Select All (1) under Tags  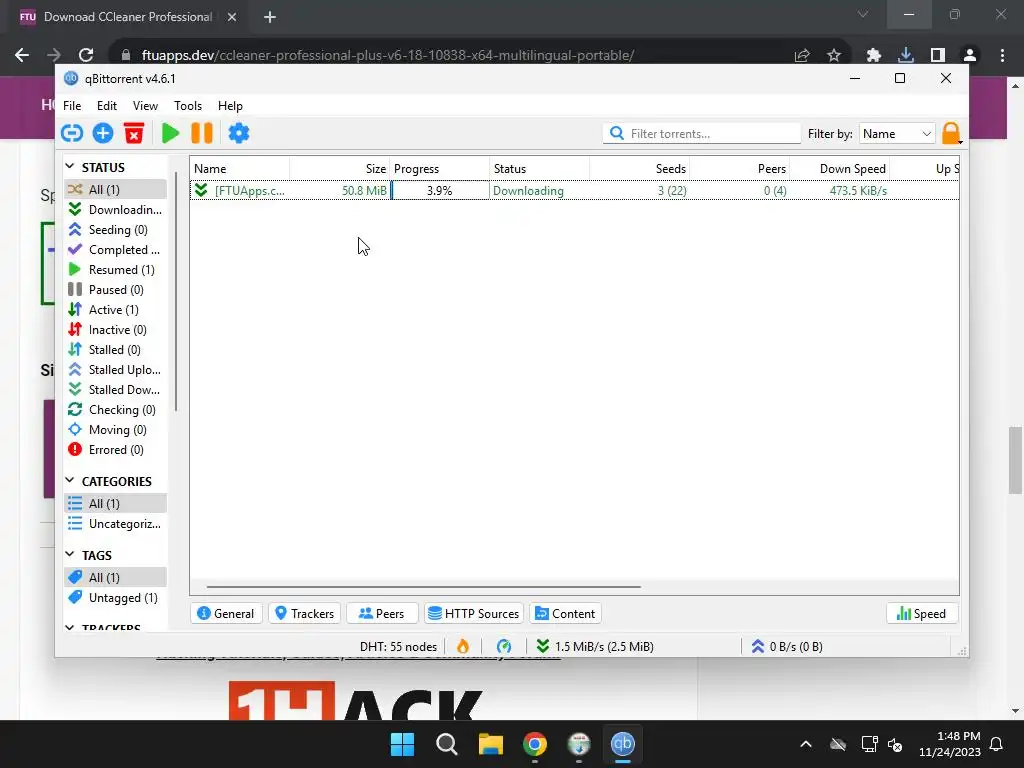[116, 577]
